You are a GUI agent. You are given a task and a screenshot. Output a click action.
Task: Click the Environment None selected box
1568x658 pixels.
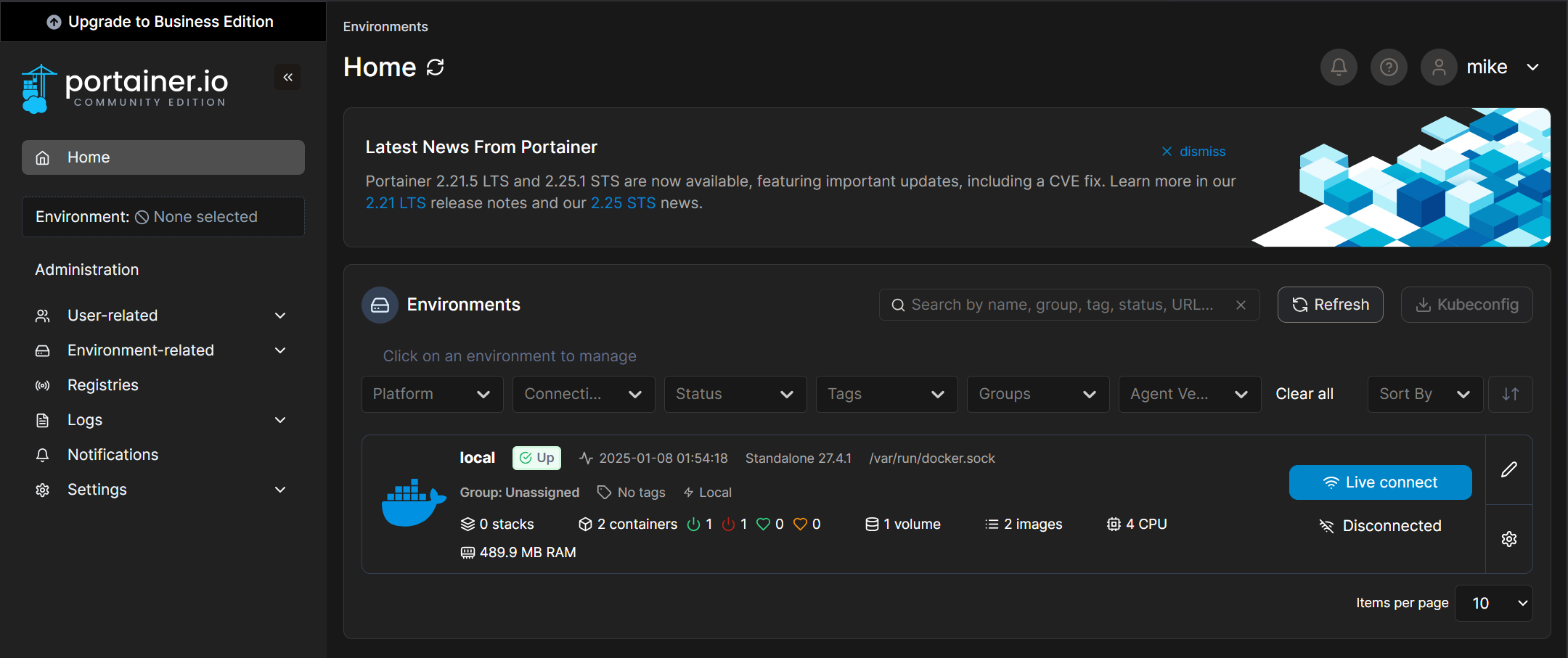[x=163, y=217]
